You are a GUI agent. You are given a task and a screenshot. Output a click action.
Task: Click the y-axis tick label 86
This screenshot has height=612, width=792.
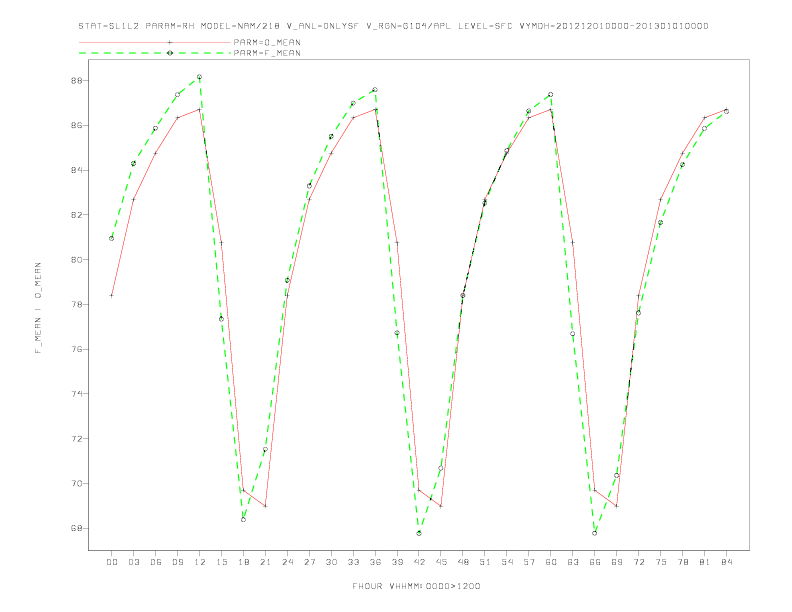(x=76, y=125)
